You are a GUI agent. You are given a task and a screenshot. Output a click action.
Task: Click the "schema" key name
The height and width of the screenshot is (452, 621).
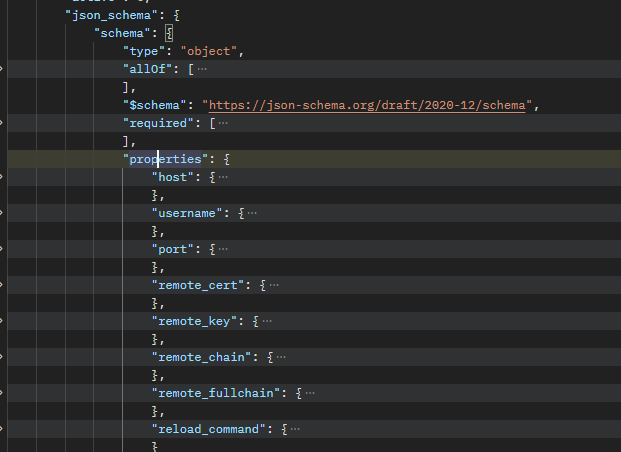click(122, 33)
